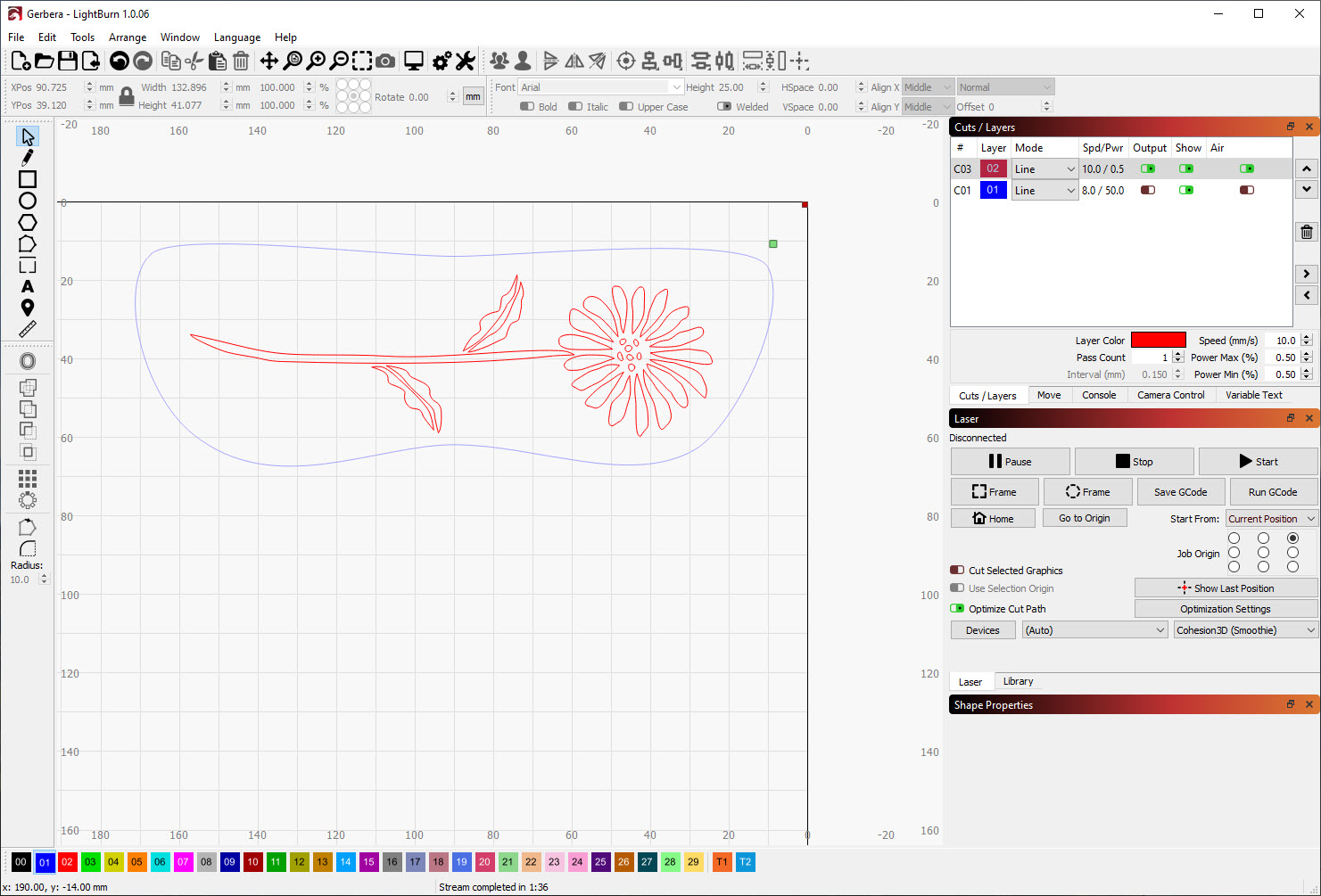Open the Start From dropdown

[x=1271, y=519]
